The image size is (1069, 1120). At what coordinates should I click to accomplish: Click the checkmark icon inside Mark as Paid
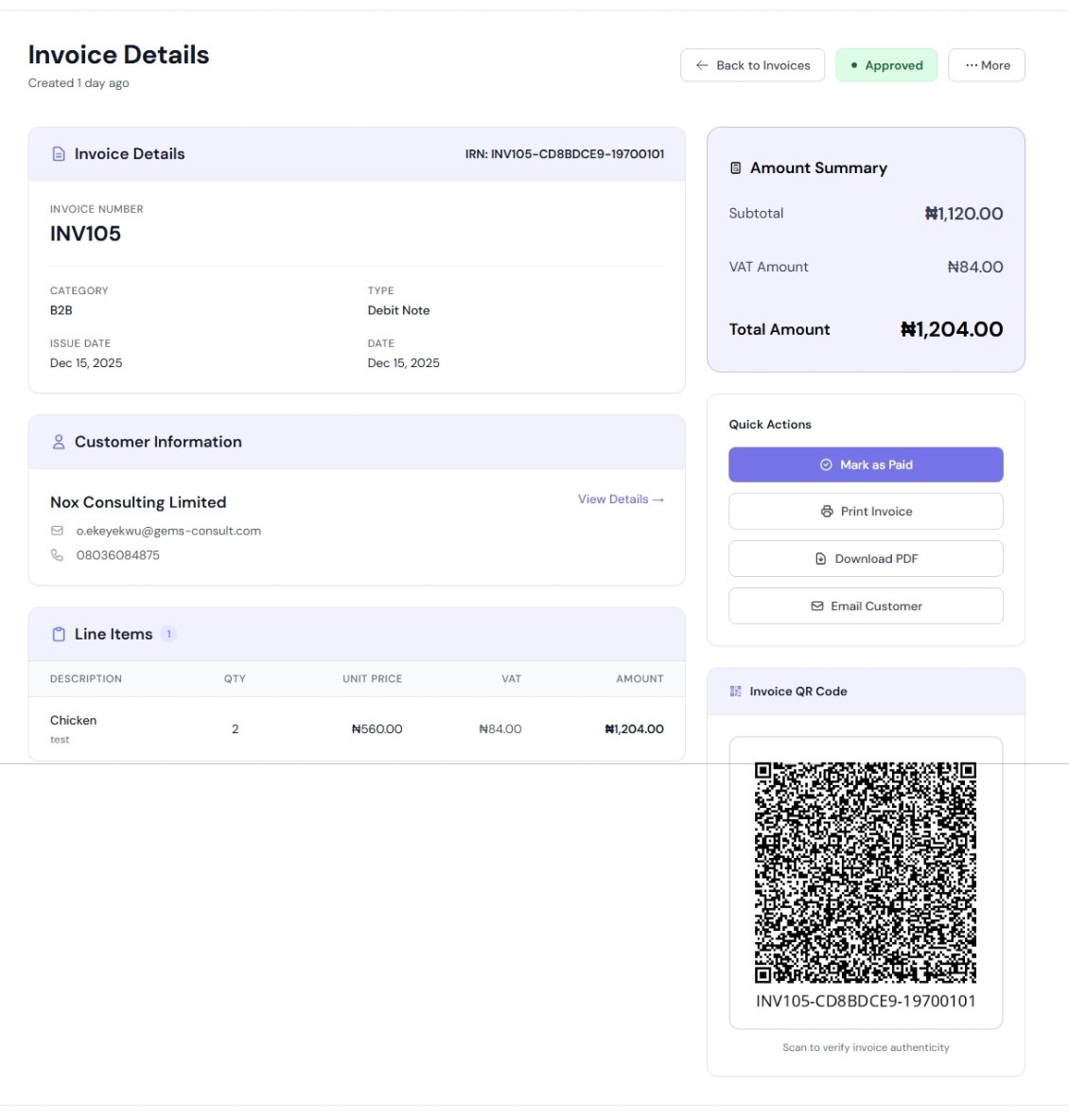click(x=826, y=464)
